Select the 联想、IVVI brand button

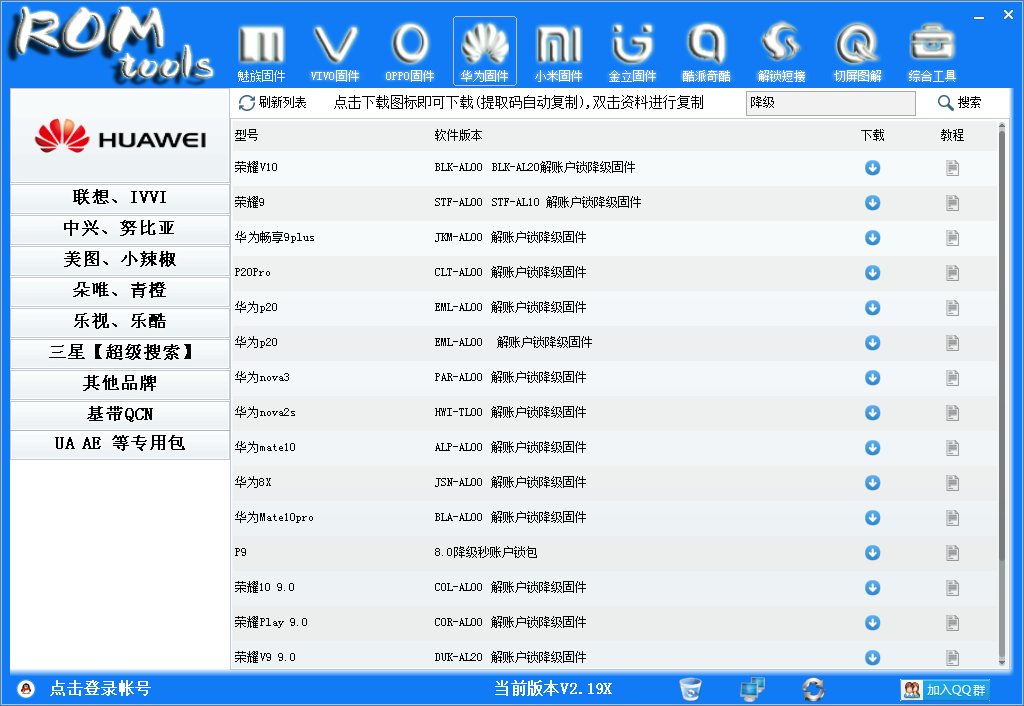[x=120, y=197]
